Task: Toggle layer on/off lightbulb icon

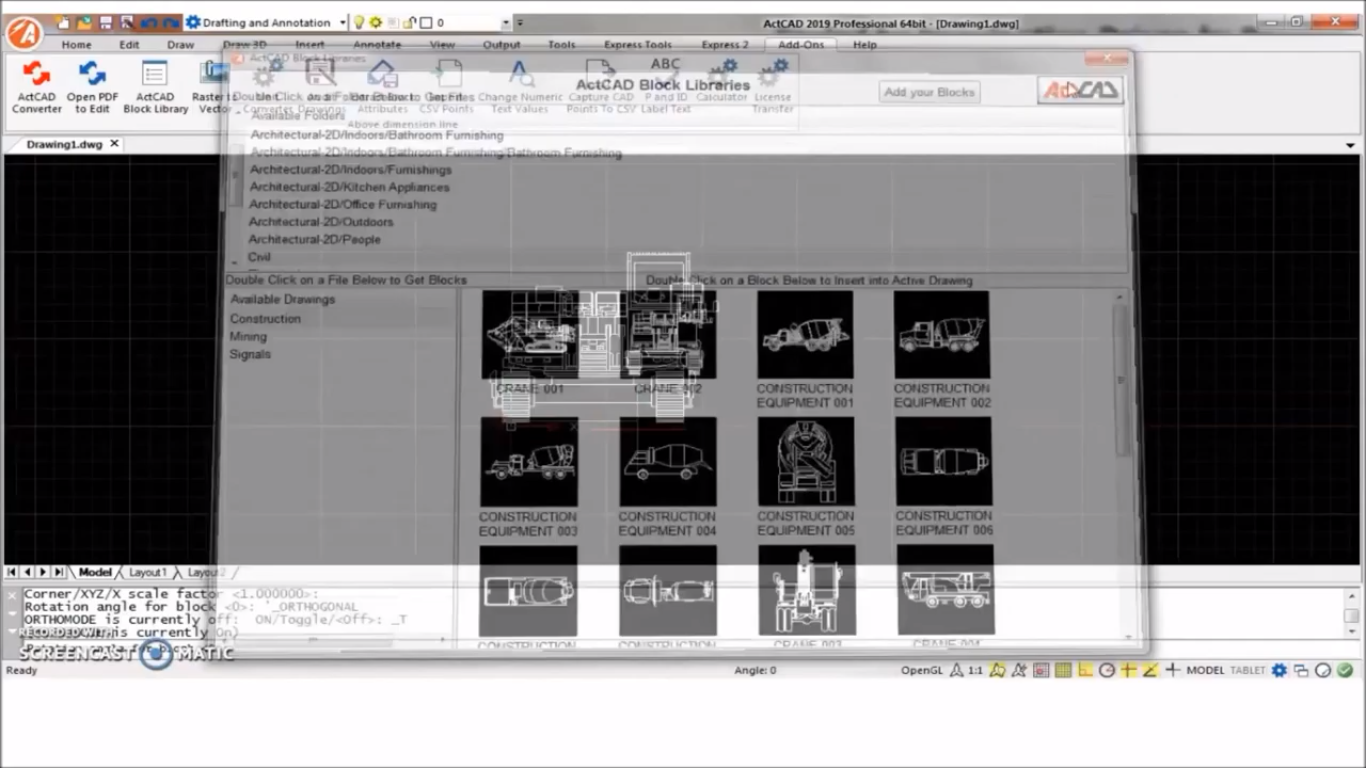Action: click(x=358, y=22)
